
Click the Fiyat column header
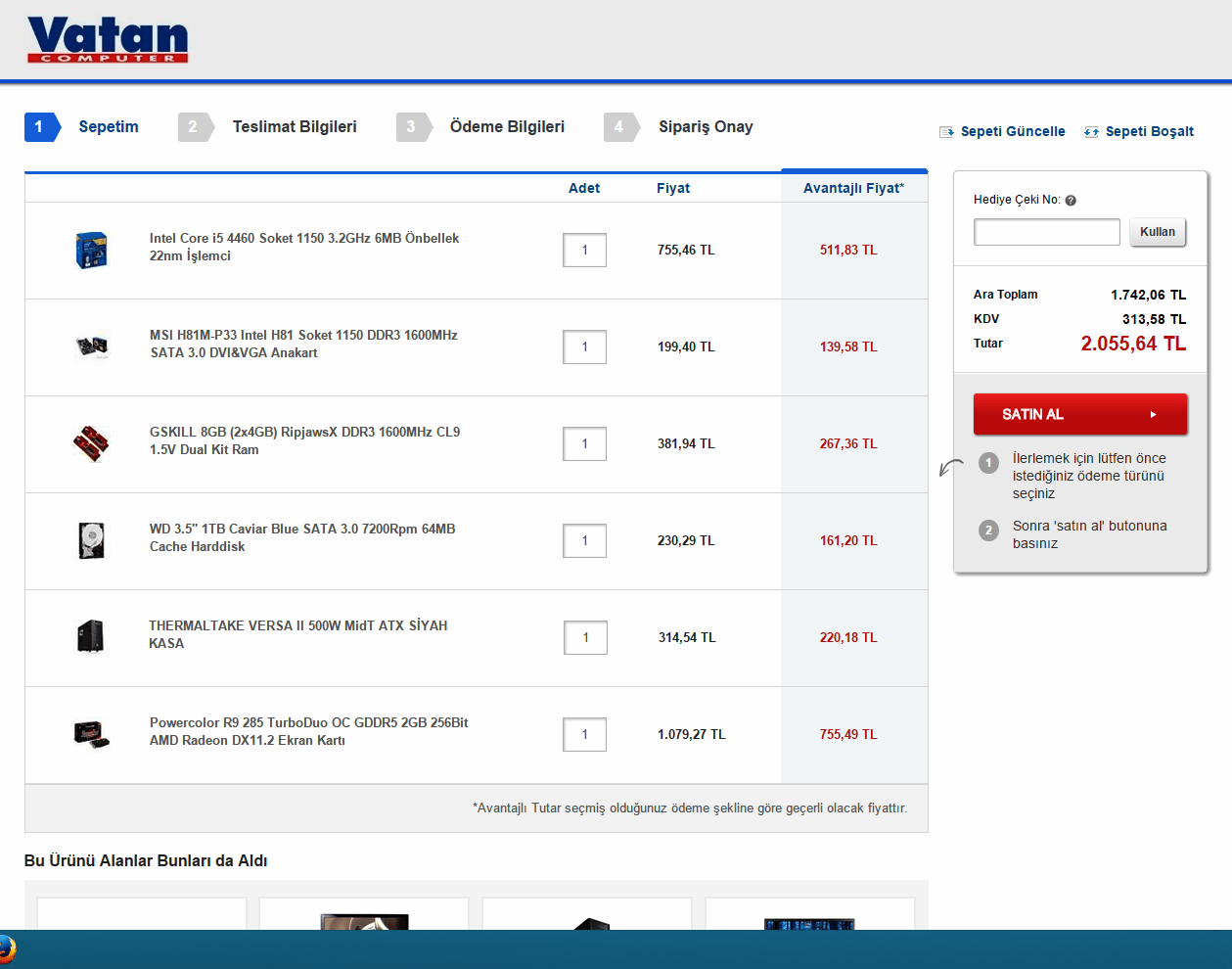pos(673,188)
